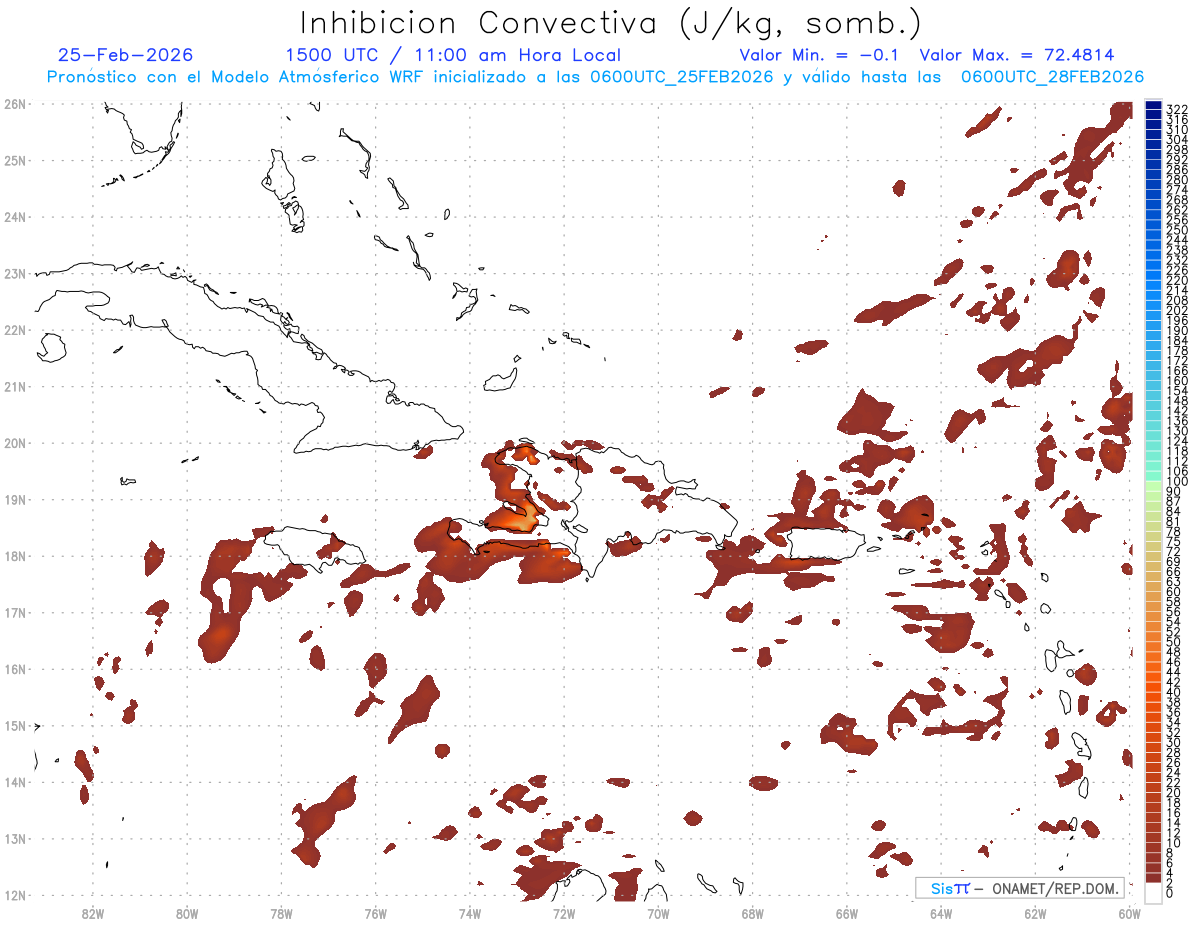Click the color scale value 10
This screenshot has width=1200, height=927.
click(1174, 842)
